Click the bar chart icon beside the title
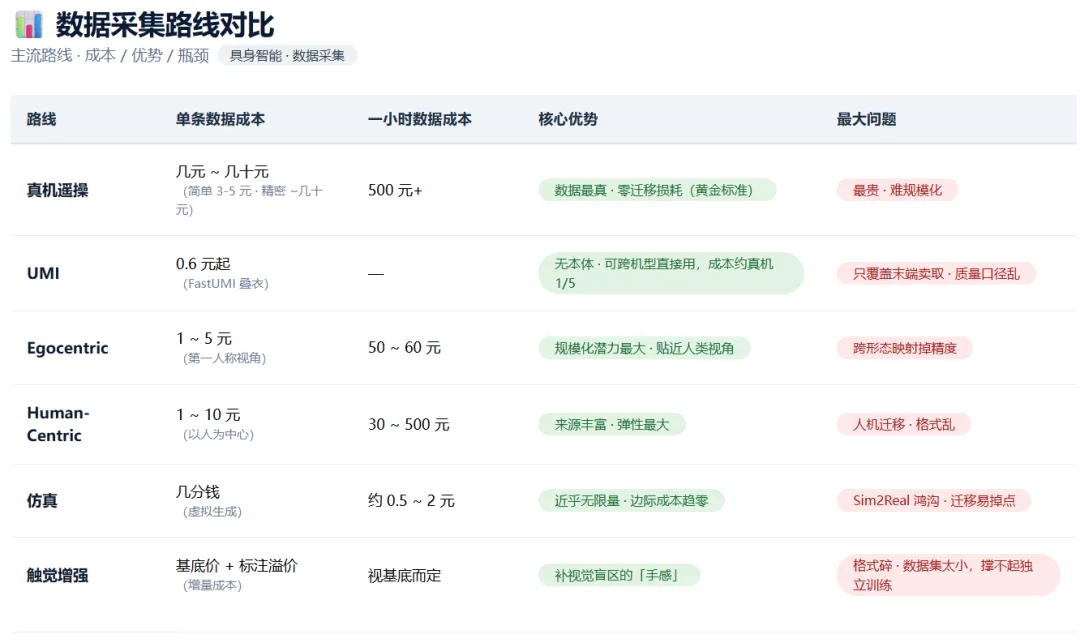 (x=29, y=25)
